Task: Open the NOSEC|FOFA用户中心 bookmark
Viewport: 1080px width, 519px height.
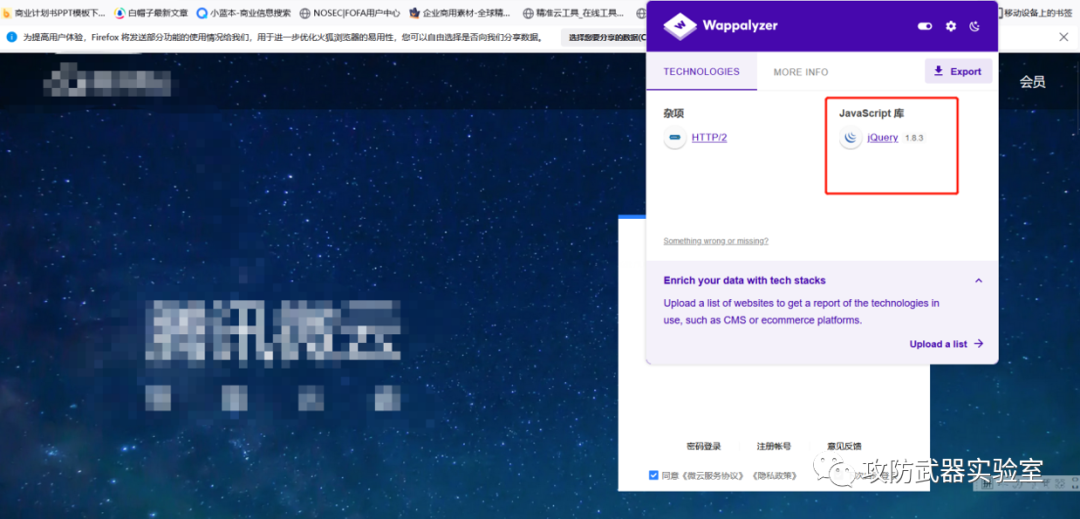Action: pos(349,12)
